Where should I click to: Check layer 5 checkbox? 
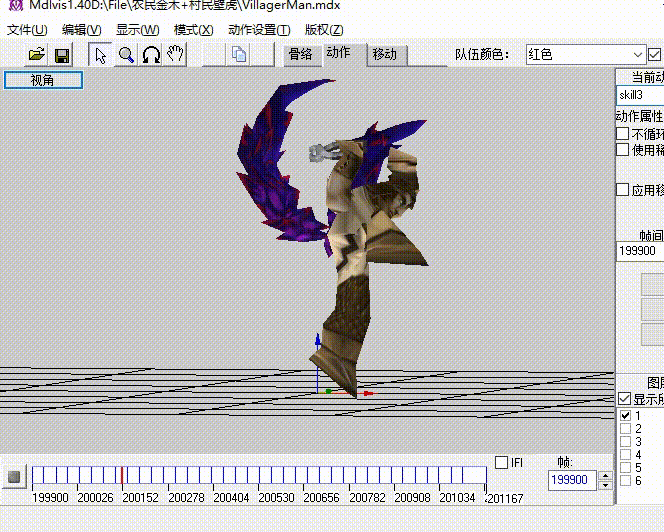click(625, 468)
